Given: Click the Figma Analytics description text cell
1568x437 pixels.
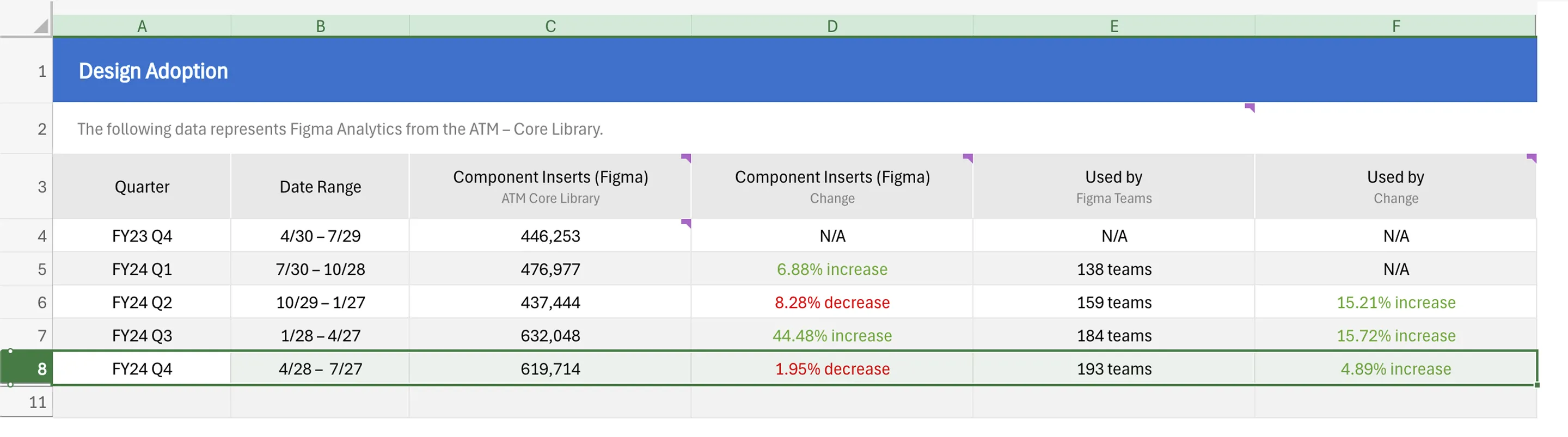Looking at the screenshot, I should (x=340, y=129).
